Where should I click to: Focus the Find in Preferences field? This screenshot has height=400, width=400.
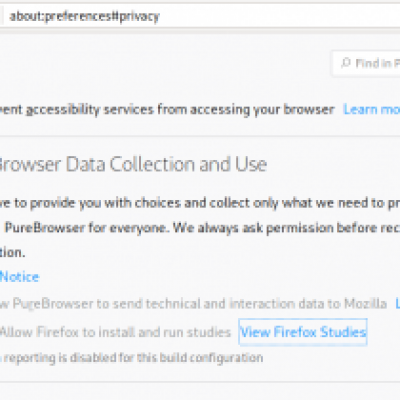tap(366, 63)
